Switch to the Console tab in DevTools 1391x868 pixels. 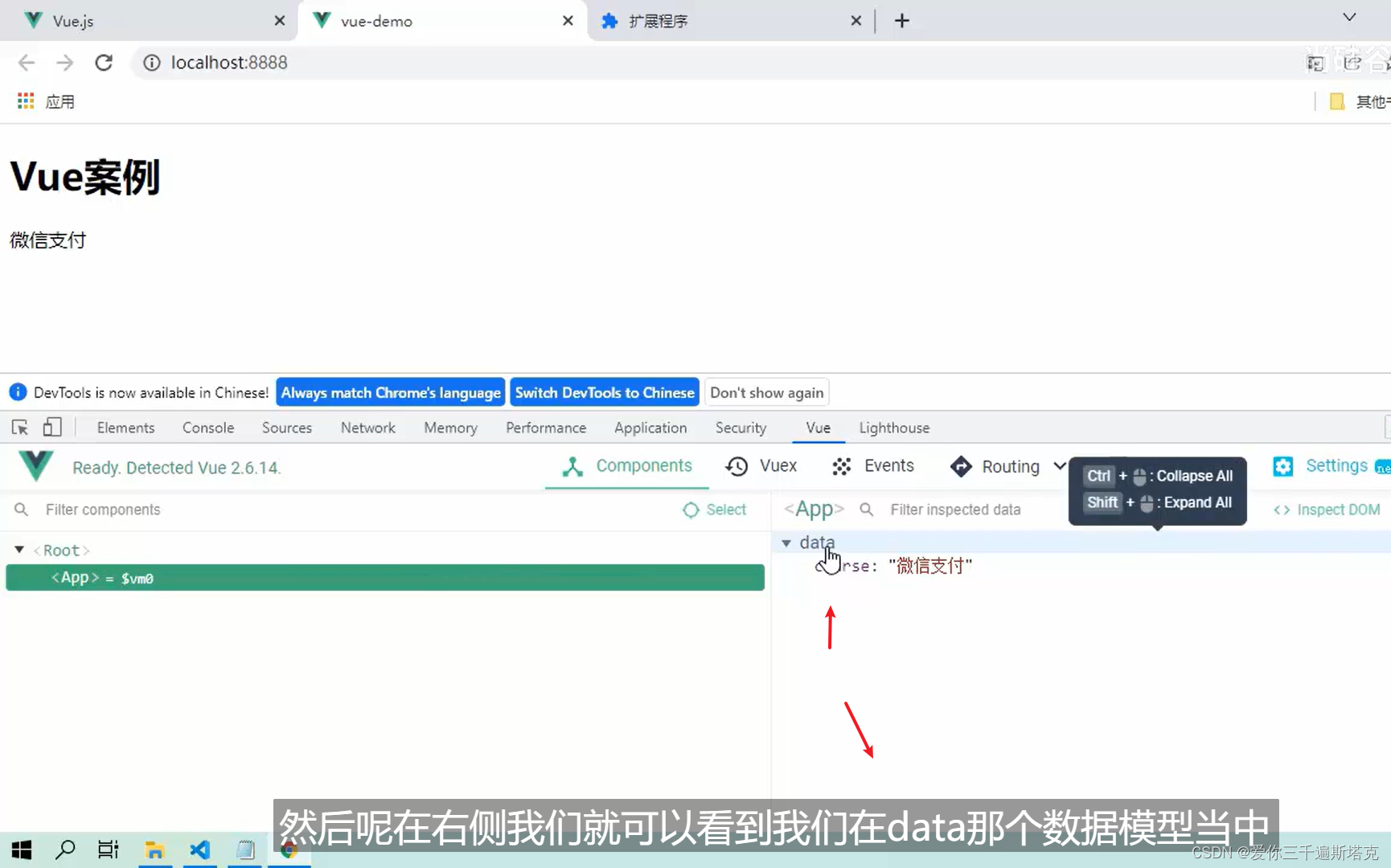207,428
